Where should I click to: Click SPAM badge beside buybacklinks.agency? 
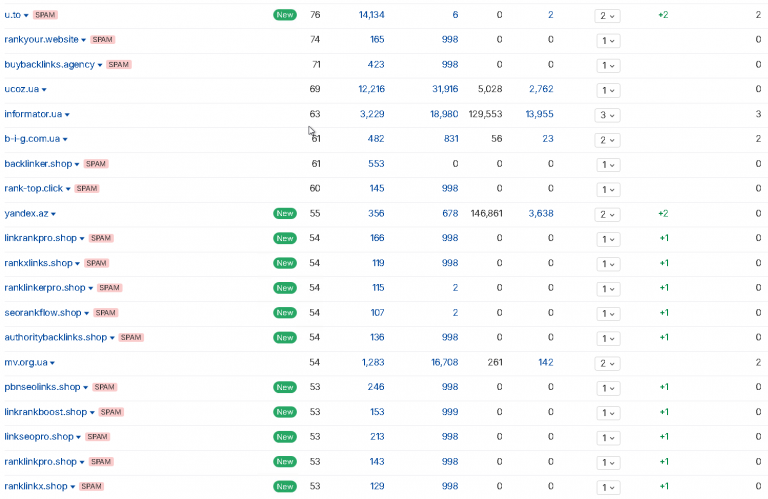click(119, 65)
